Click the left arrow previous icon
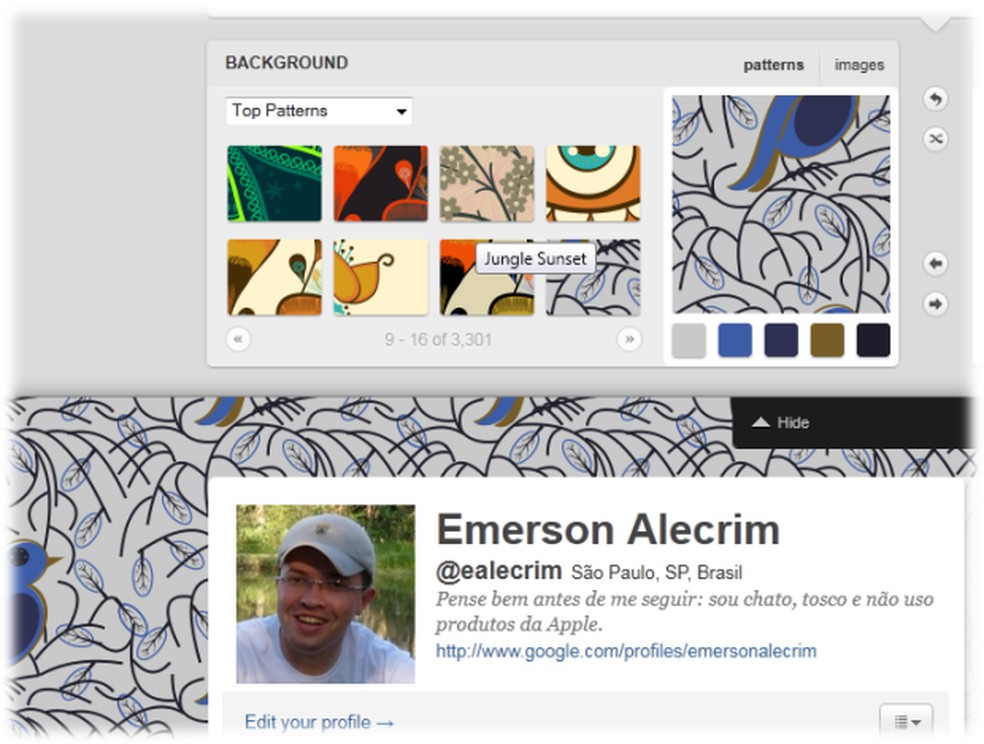This screenshot has height=744, width=984. coord(935,263)
